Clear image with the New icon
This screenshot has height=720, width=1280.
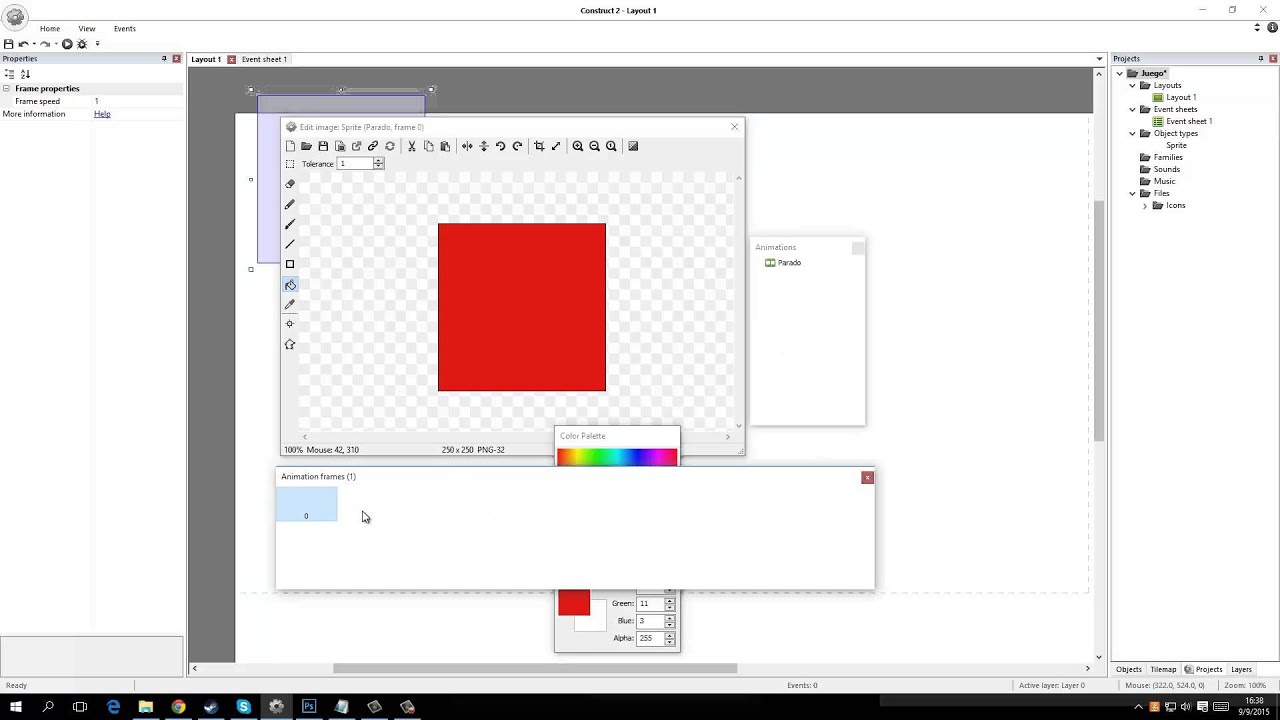click(290, 146)
